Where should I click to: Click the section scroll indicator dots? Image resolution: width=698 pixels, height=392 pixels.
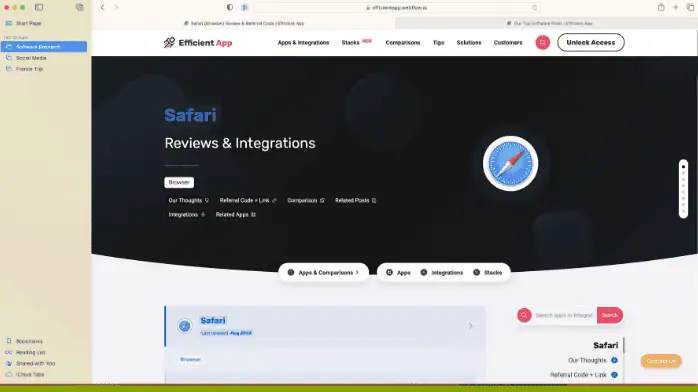pos(683,189)
